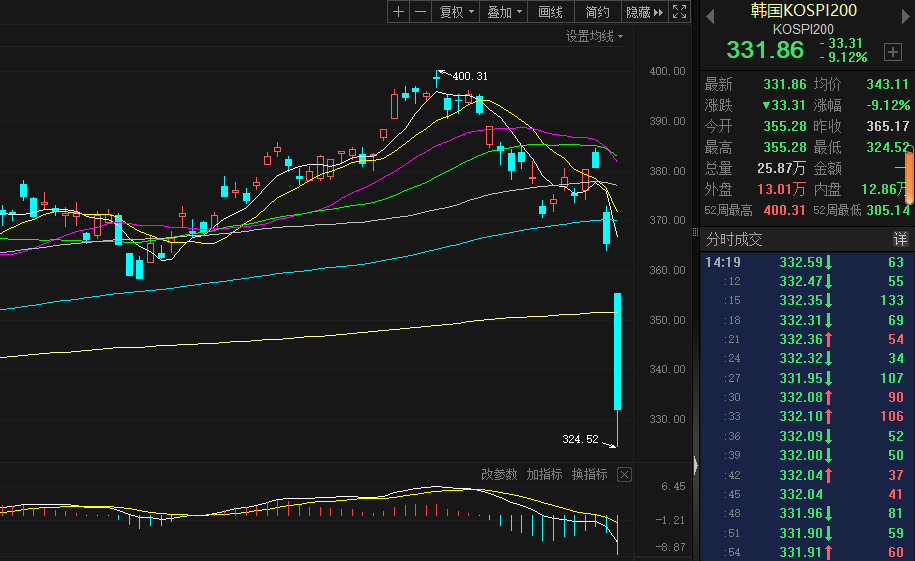915x561 pixels.
Task: Go to next index with right arrow
Action: (905, 16)
